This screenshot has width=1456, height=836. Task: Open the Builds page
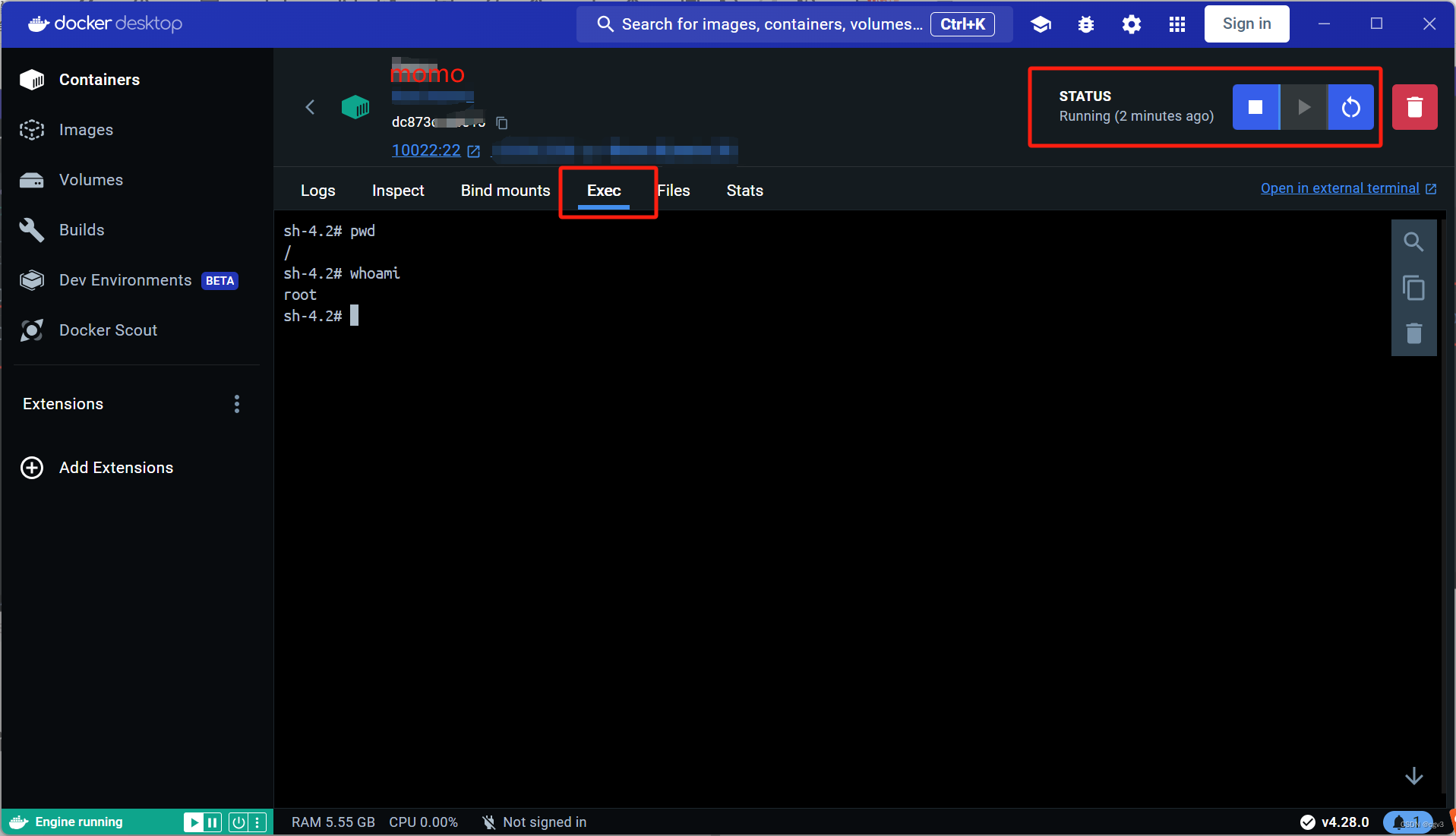pos(62,230)
